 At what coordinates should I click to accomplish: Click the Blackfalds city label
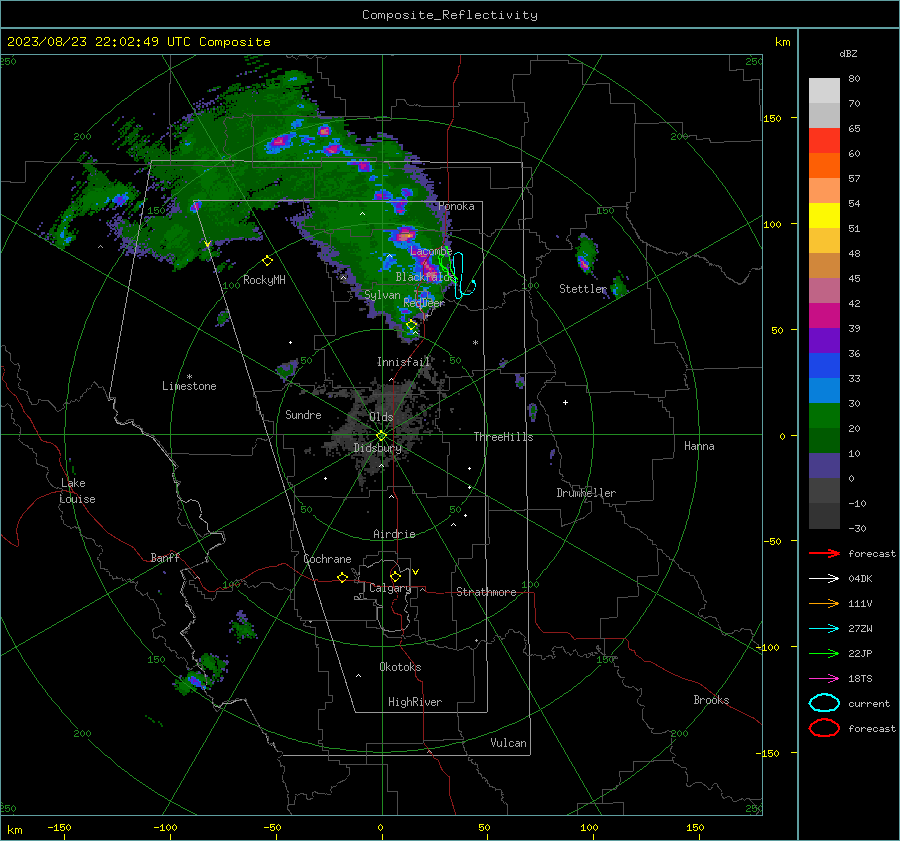pyautogui.click(x=425, y=277)
